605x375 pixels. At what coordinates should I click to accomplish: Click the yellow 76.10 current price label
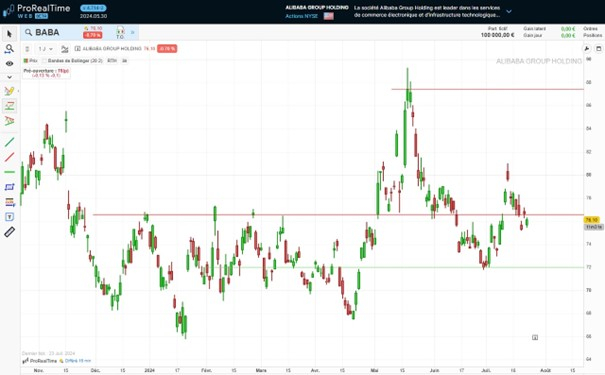(591, 220)
